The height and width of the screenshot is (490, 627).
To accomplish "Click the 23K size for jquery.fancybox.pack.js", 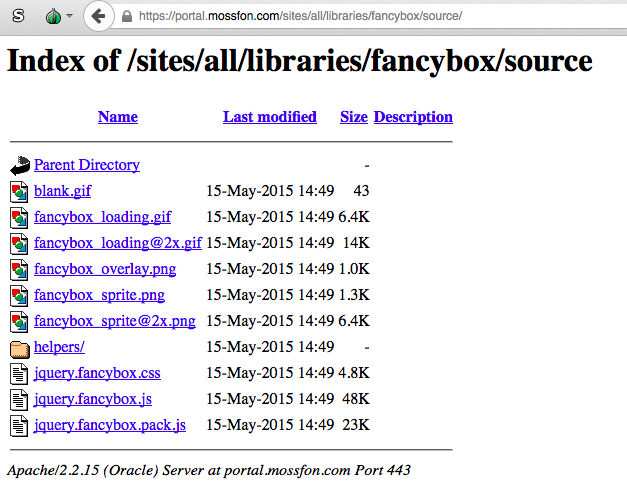I will click(x=356, y=425).
